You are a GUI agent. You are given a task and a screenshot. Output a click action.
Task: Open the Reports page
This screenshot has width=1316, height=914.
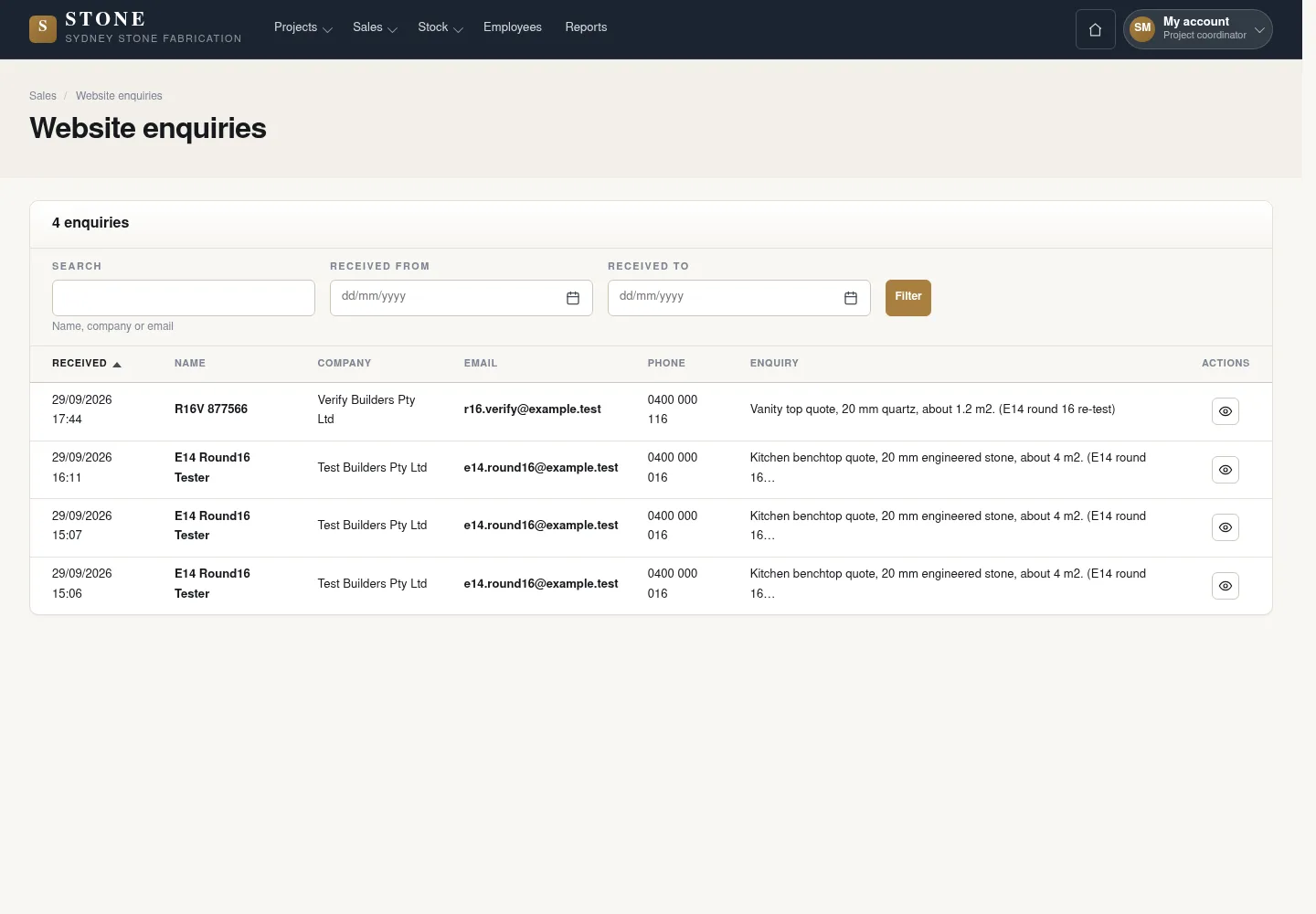tap(586, 27)
